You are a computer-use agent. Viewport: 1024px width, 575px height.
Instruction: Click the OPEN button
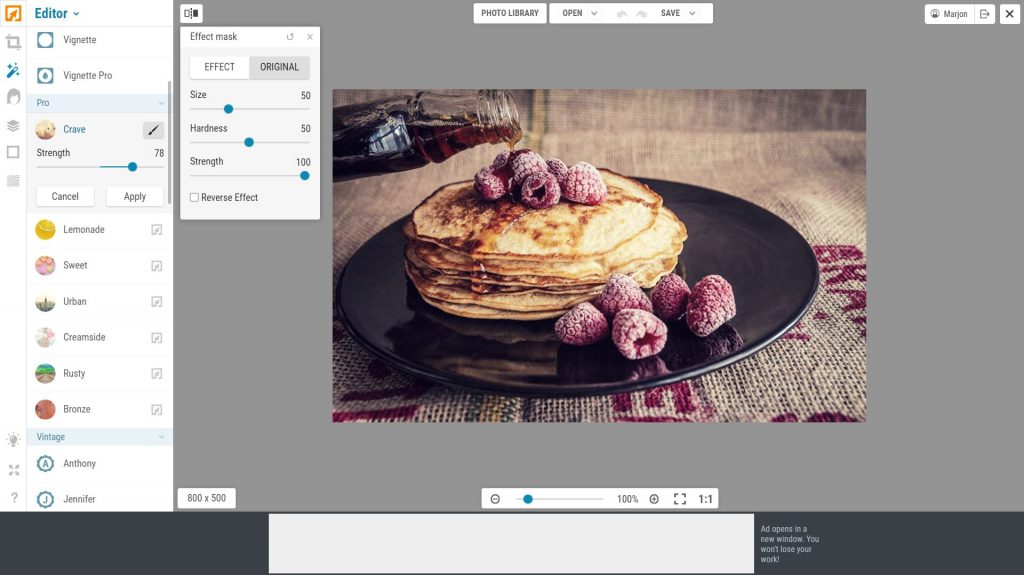571,13
